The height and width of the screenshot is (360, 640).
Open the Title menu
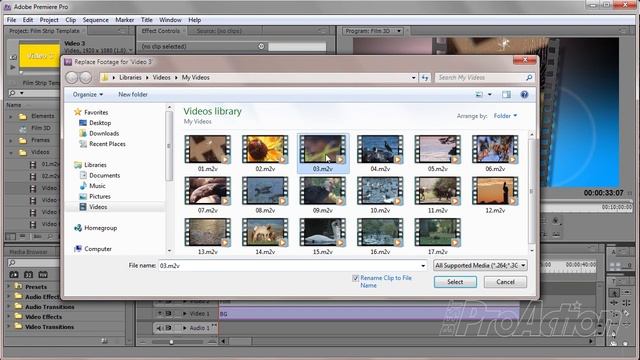tap(147, 20)
